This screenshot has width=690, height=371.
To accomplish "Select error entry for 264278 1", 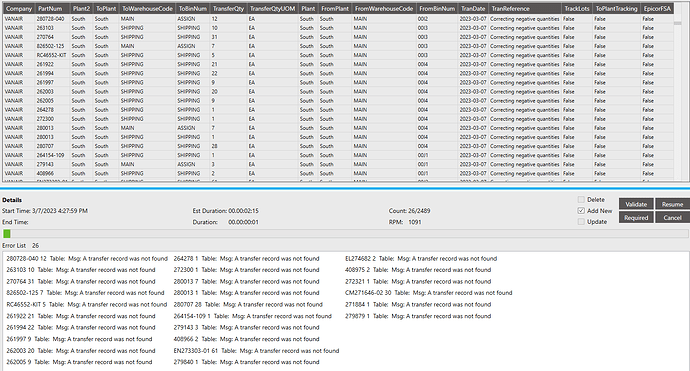I will pos(246,258).
